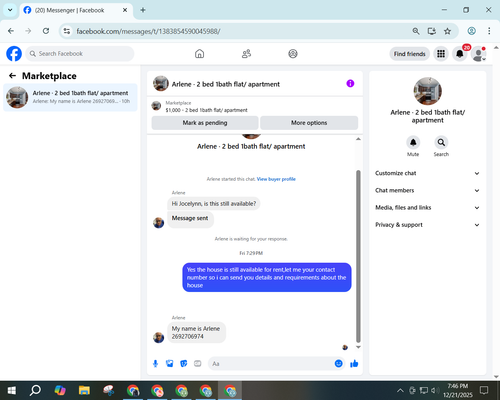
Task: Open the notifications bell with 20 badge
Action: (x=460, y=54)
